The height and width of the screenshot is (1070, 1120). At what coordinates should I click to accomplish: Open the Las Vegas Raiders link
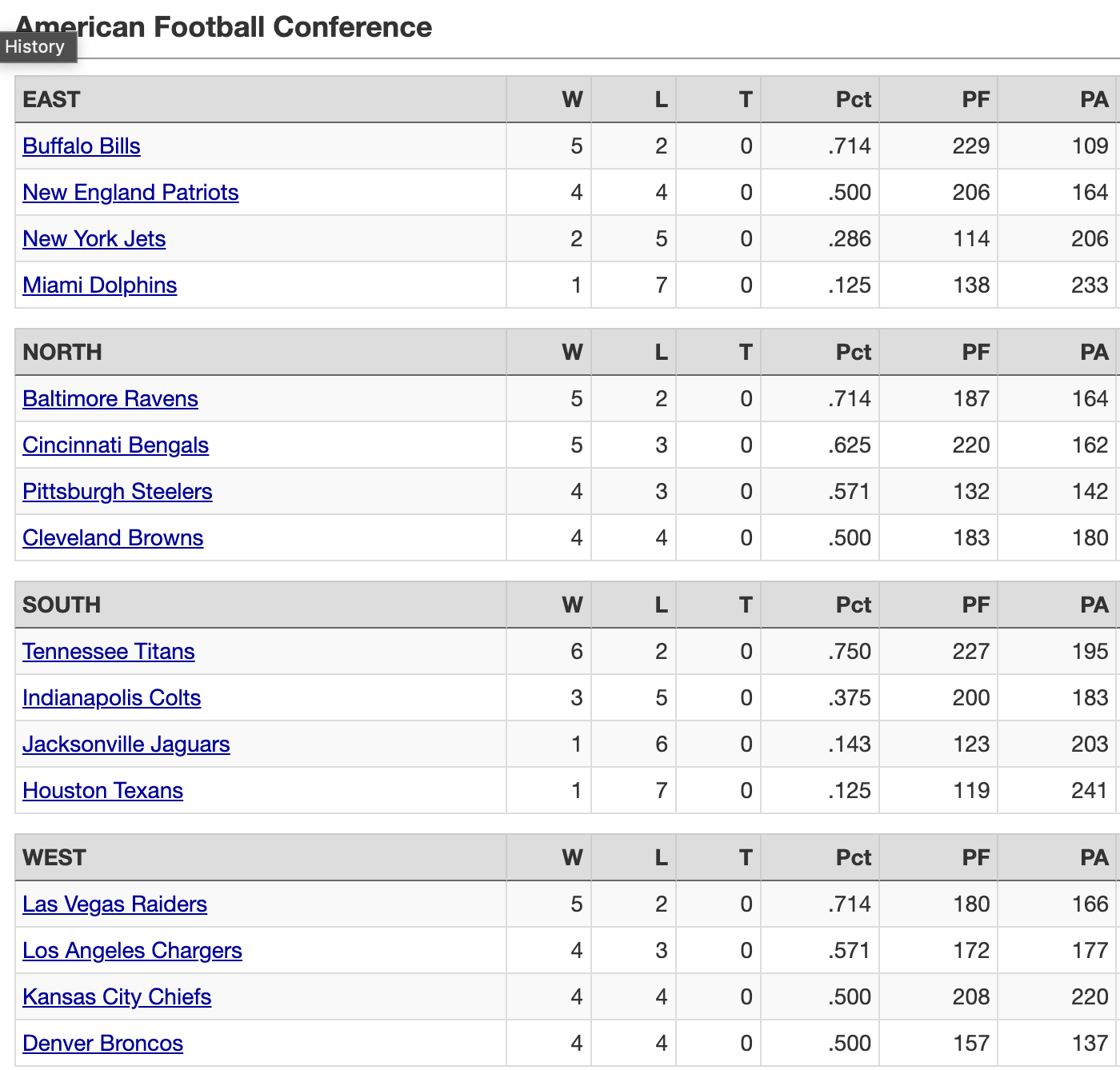coord(115,904)
